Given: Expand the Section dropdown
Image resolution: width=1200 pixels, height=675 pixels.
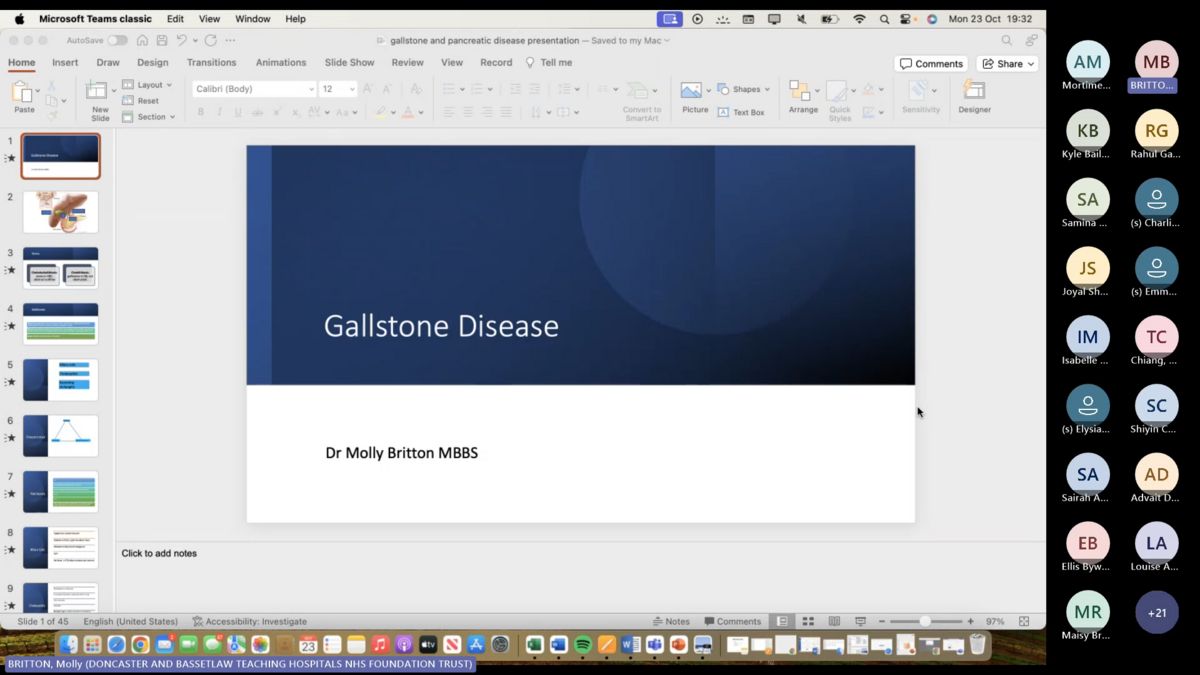Looking at the screenshot, I should point(149,117).
